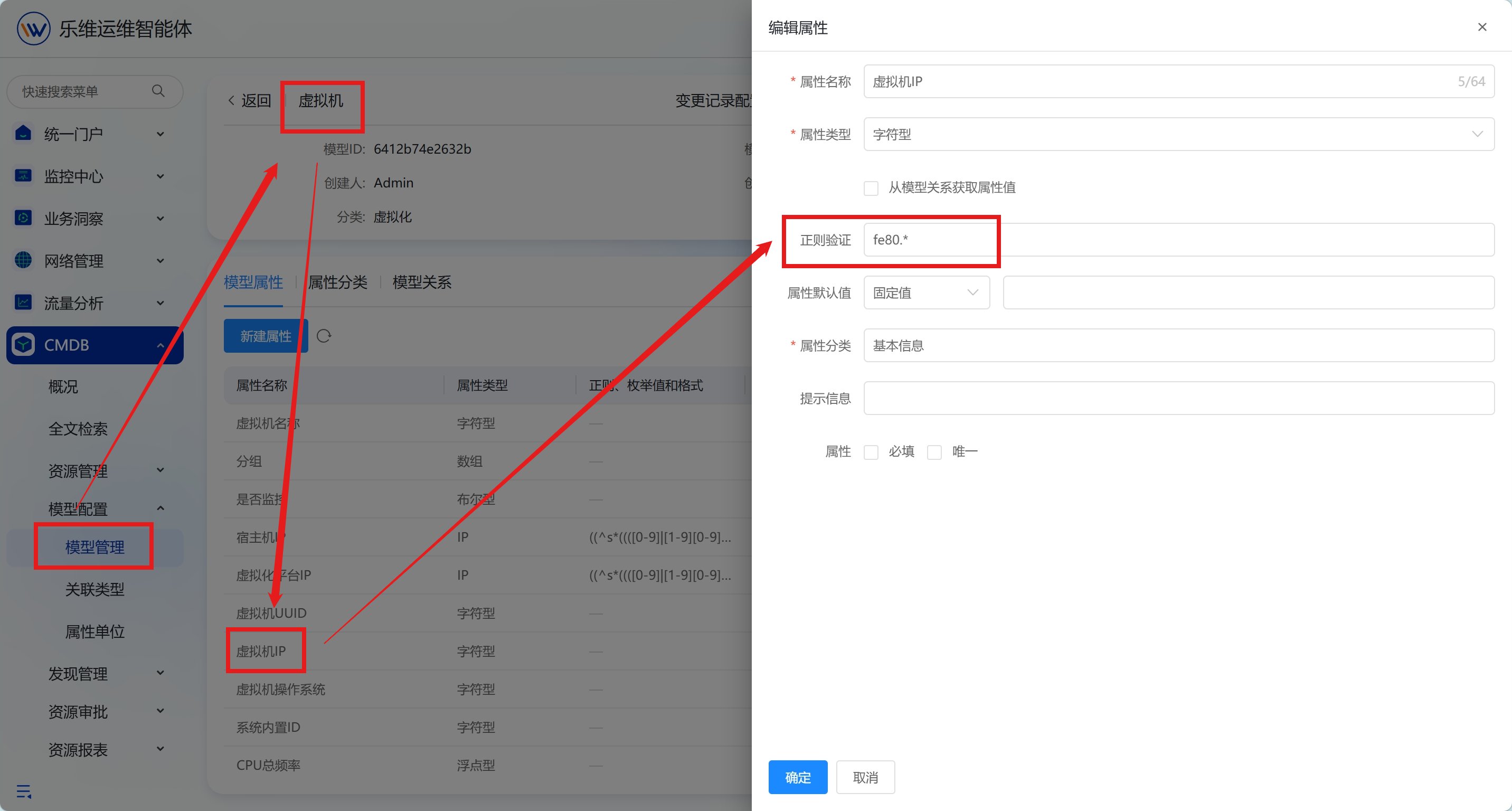Select the 虚拟机操作系统 row
Screen dimensions: 1512x811
[488, 689]
